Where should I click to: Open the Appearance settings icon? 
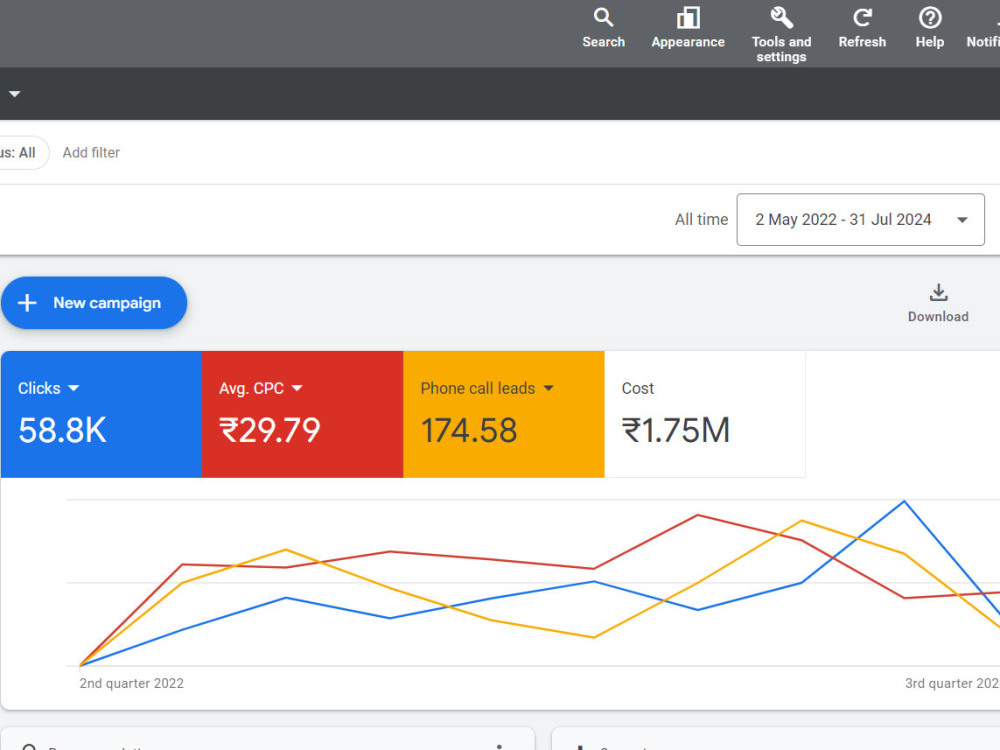(688, 29)
